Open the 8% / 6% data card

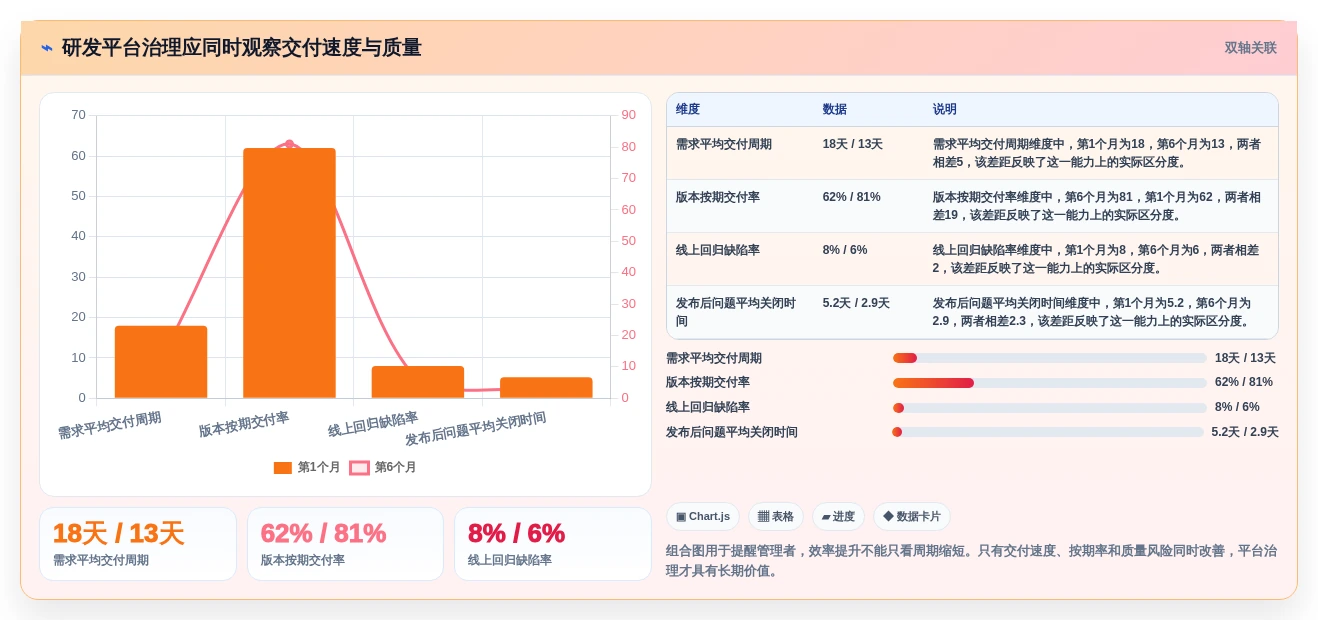tap(553, 544)
